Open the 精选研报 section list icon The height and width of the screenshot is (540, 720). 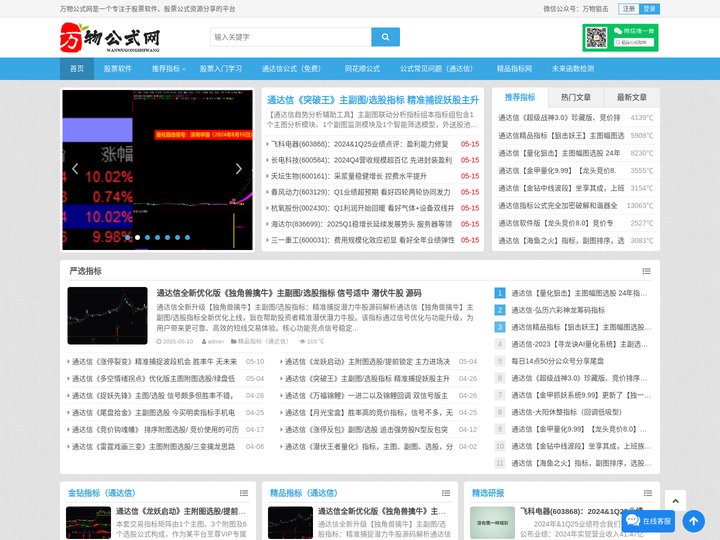click(x=647, y=493)
